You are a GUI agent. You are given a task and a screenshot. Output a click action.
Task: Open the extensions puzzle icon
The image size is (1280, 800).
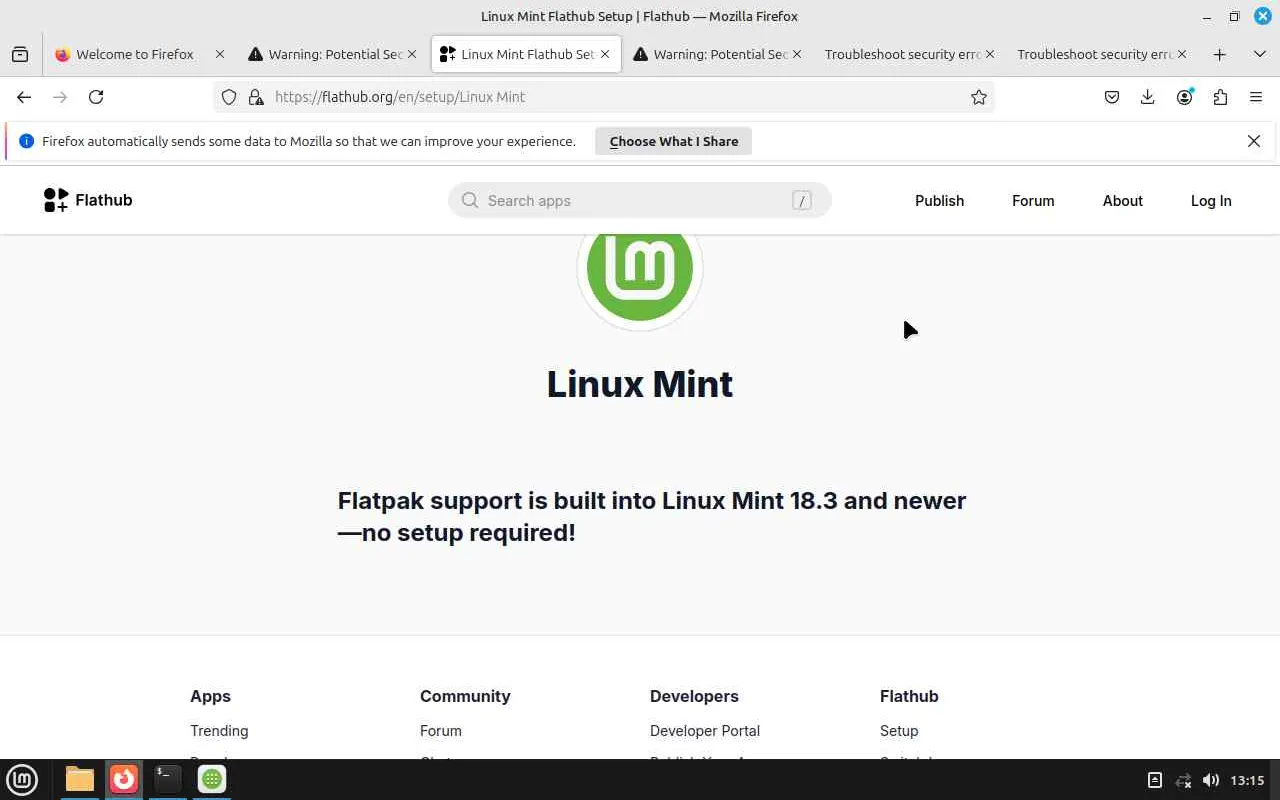[x=1220, y=97]
